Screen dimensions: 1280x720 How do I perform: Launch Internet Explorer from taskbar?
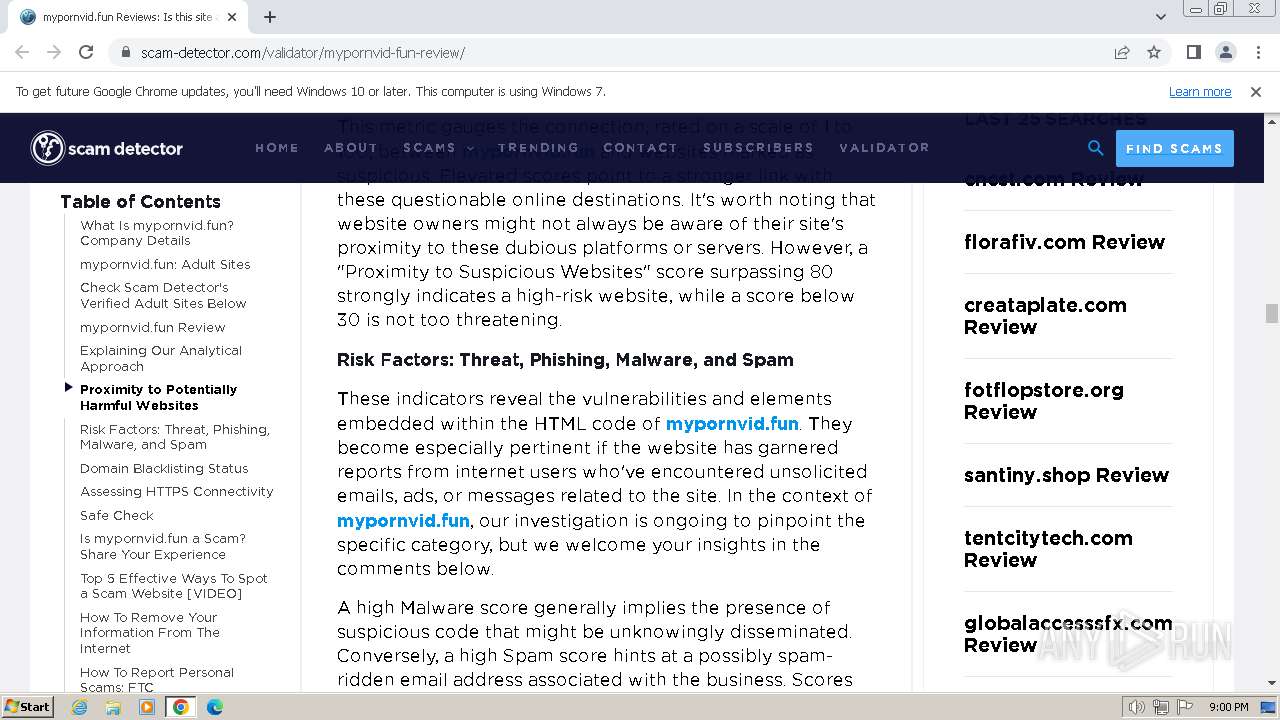point(79,707)
